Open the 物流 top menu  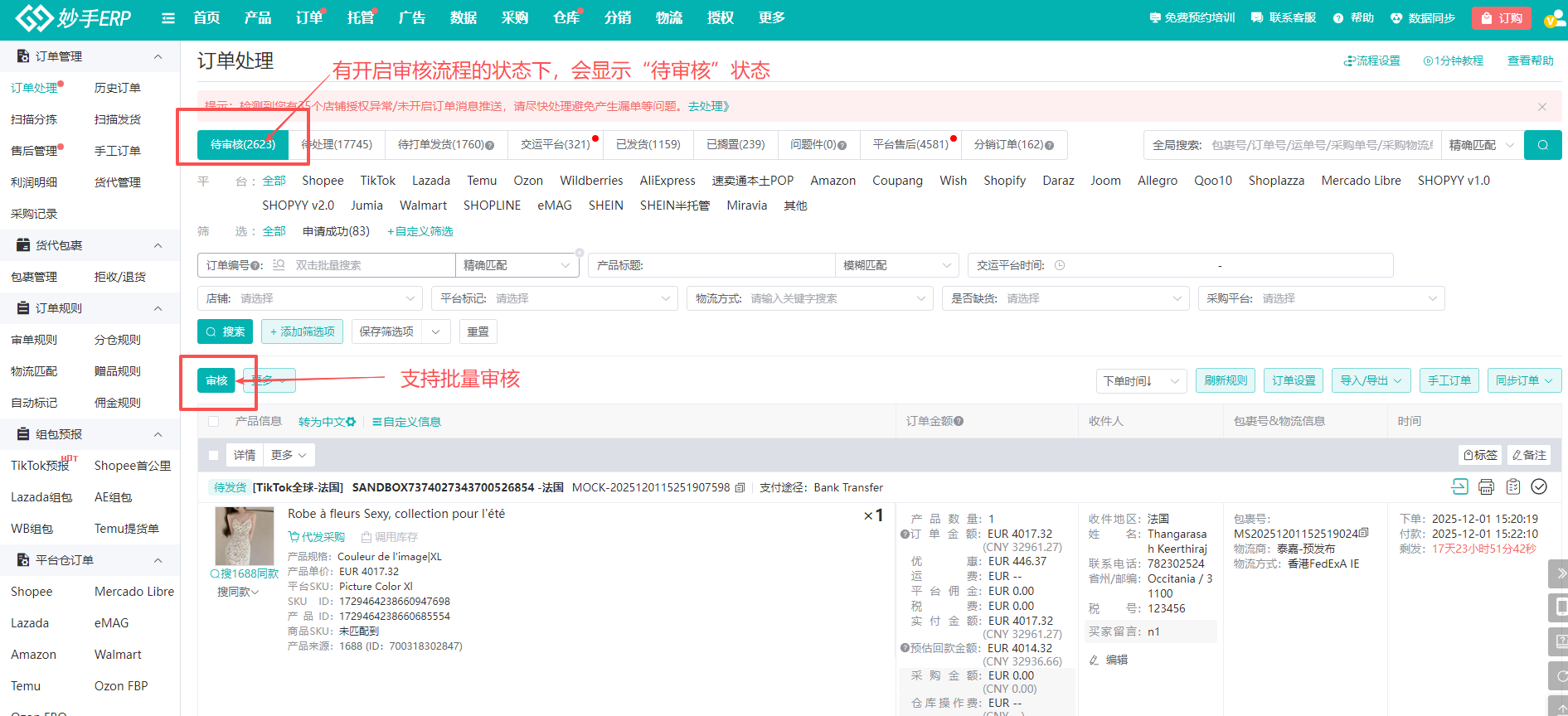coord(669,18)
